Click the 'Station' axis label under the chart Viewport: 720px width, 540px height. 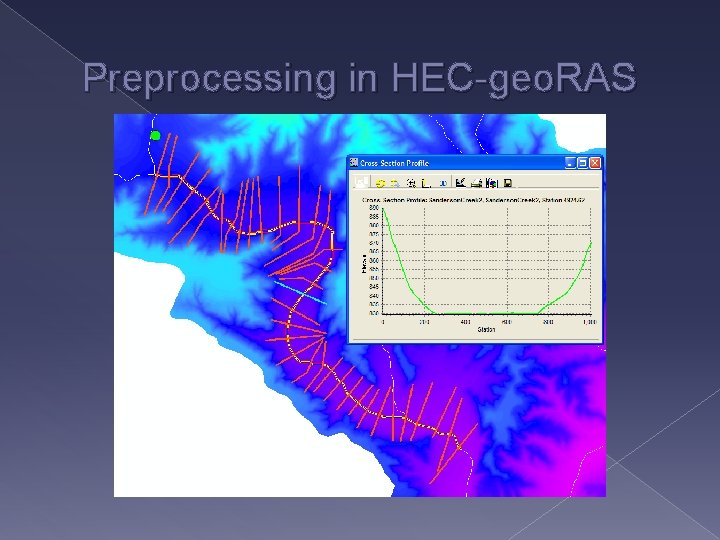[486, 330]
